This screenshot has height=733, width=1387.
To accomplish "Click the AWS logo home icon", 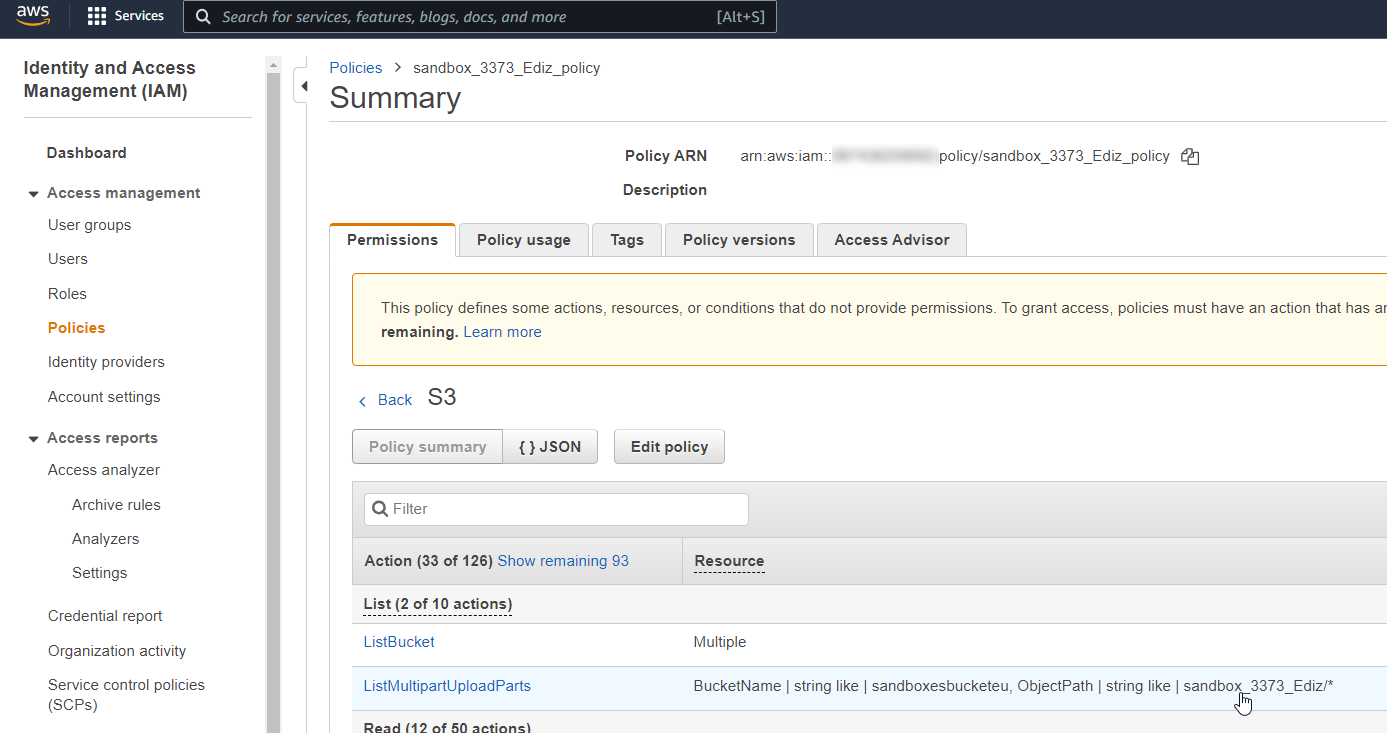I will pos(33,16).
